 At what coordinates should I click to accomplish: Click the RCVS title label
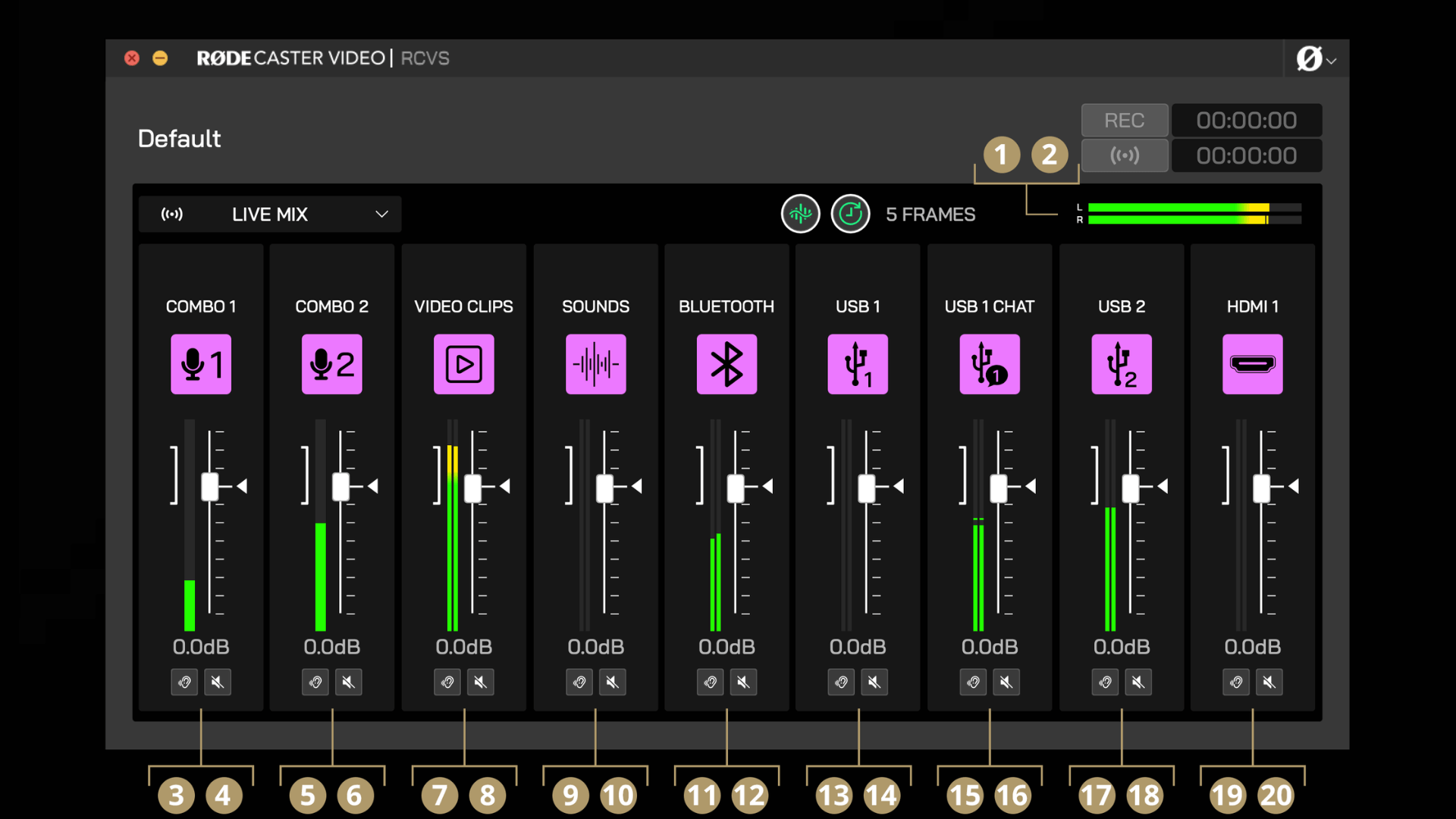pos(424,58)
